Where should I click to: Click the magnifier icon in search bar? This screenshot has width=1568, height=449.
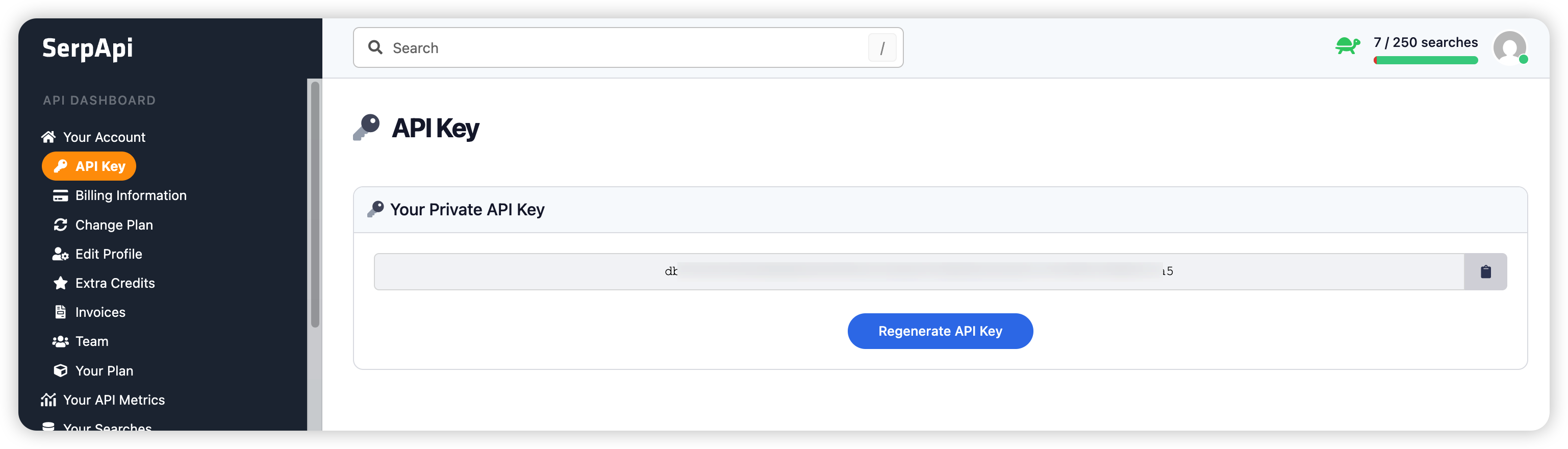(375, 47)
